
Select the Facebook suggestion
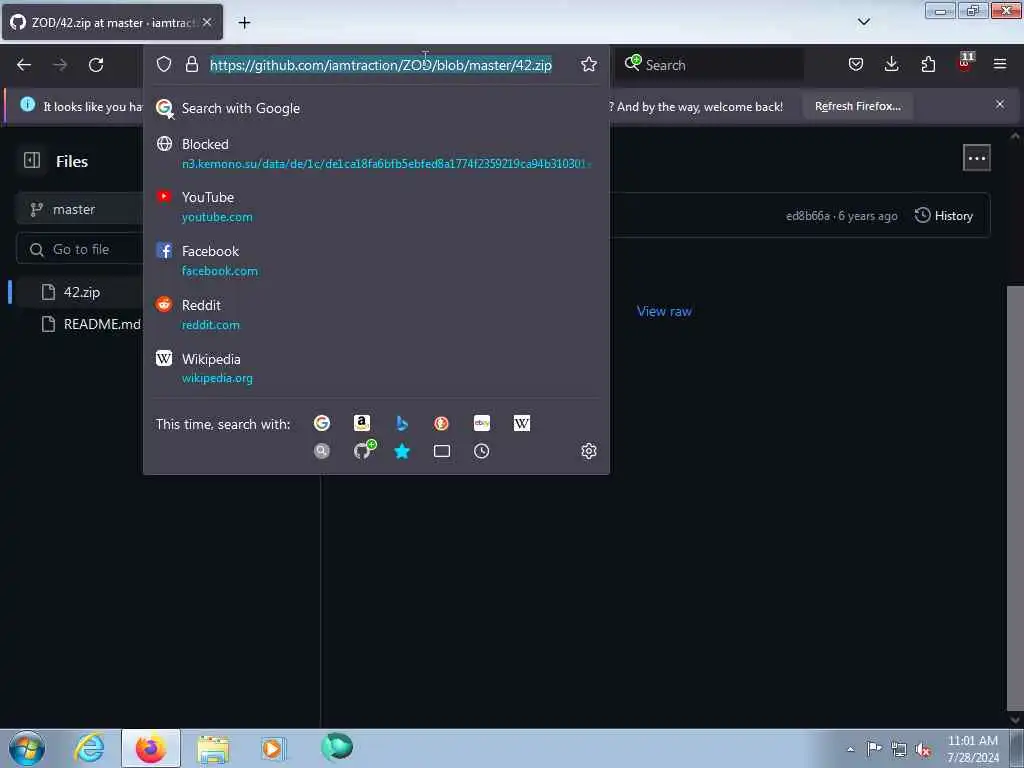point(376,261)
